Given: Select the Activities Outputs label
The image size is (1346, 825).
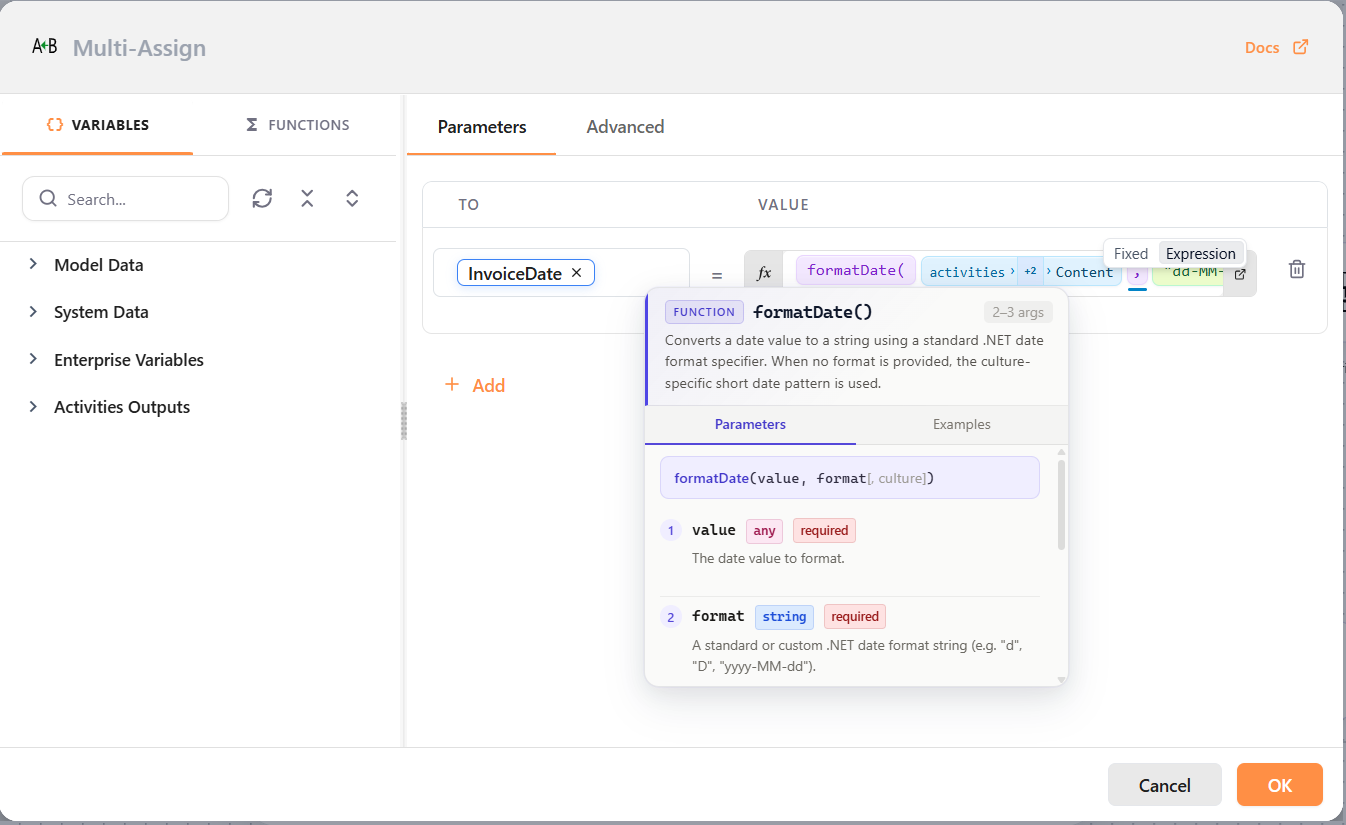Looking at the screenshot, I should (122, 407).
